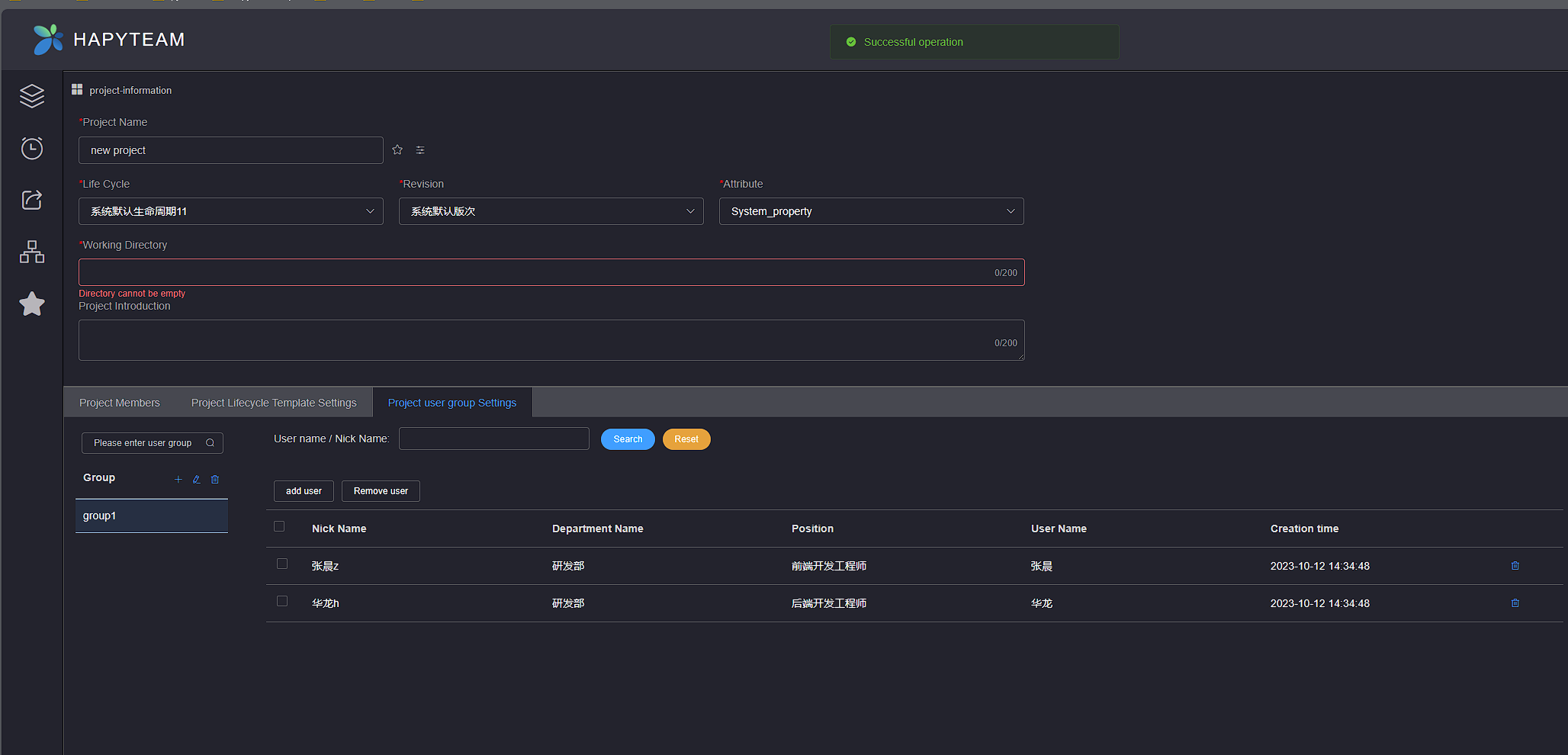Click the 张晨 user name cell
Image resolution: width=1568 pixels, height=755 pixels.
pyautogui.click(x=1042, y=566)
